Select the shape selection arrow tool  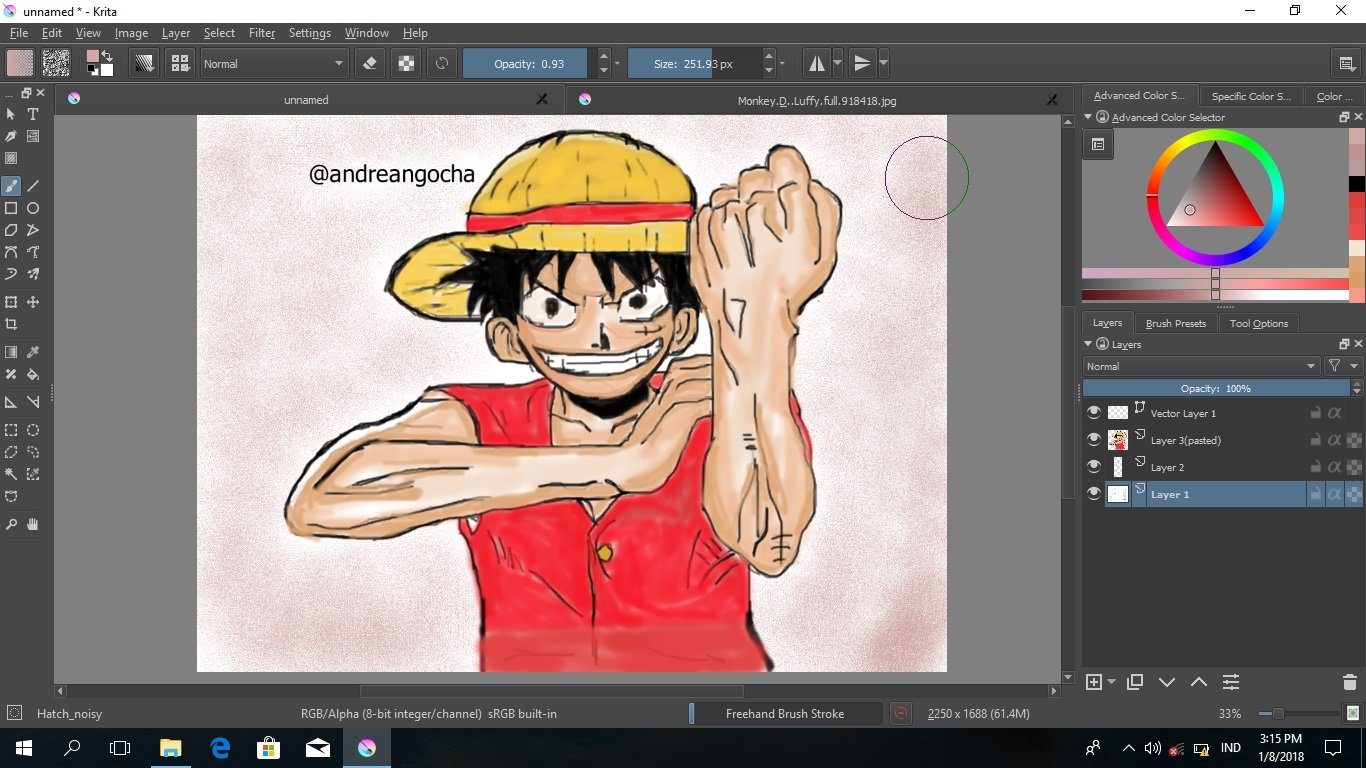coord(11,114)
